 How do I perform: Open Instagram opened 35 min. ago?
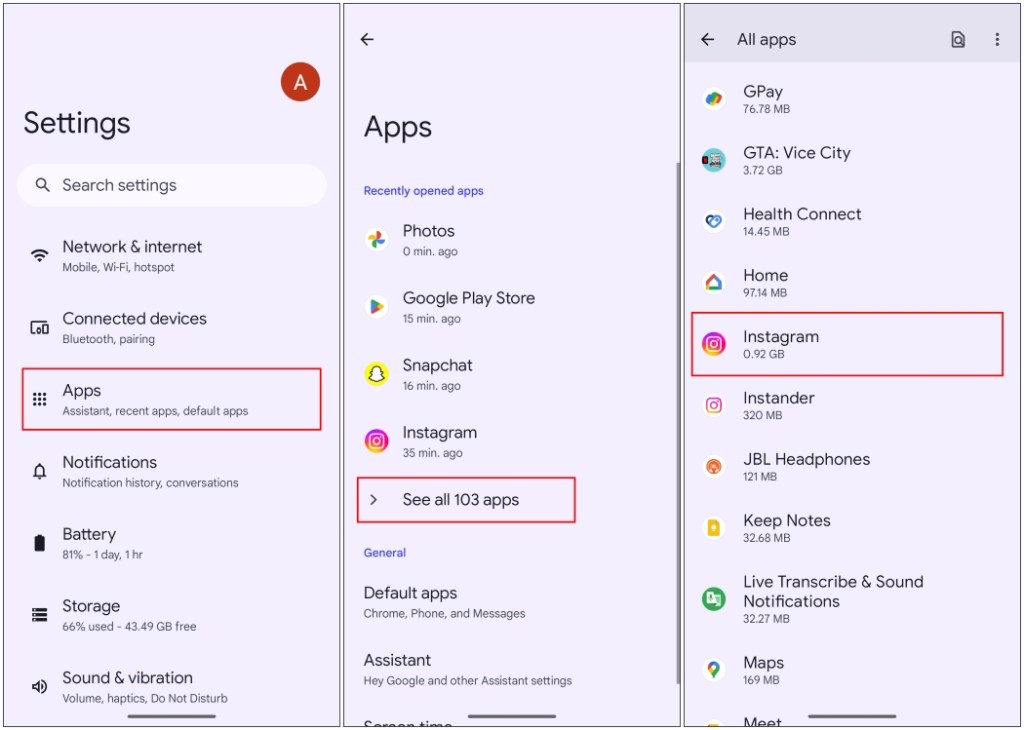(x=511, y=441)
